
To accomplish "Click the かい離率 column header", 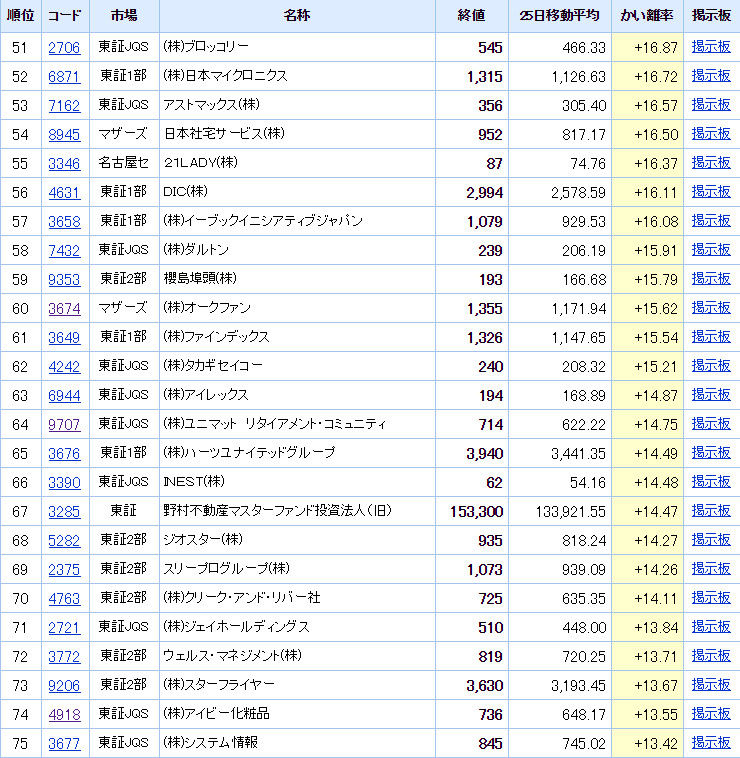I will [647, 15].
